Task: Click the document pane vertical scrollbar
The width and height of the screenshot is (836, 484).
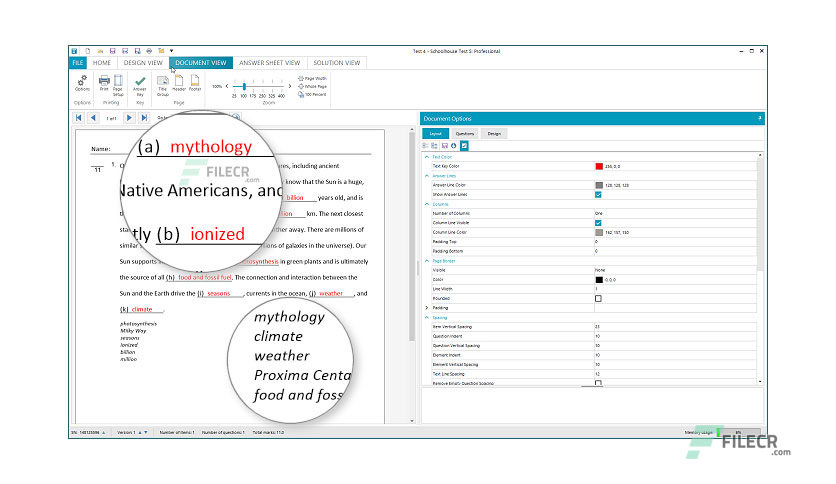Action: [x=412, y=237]
